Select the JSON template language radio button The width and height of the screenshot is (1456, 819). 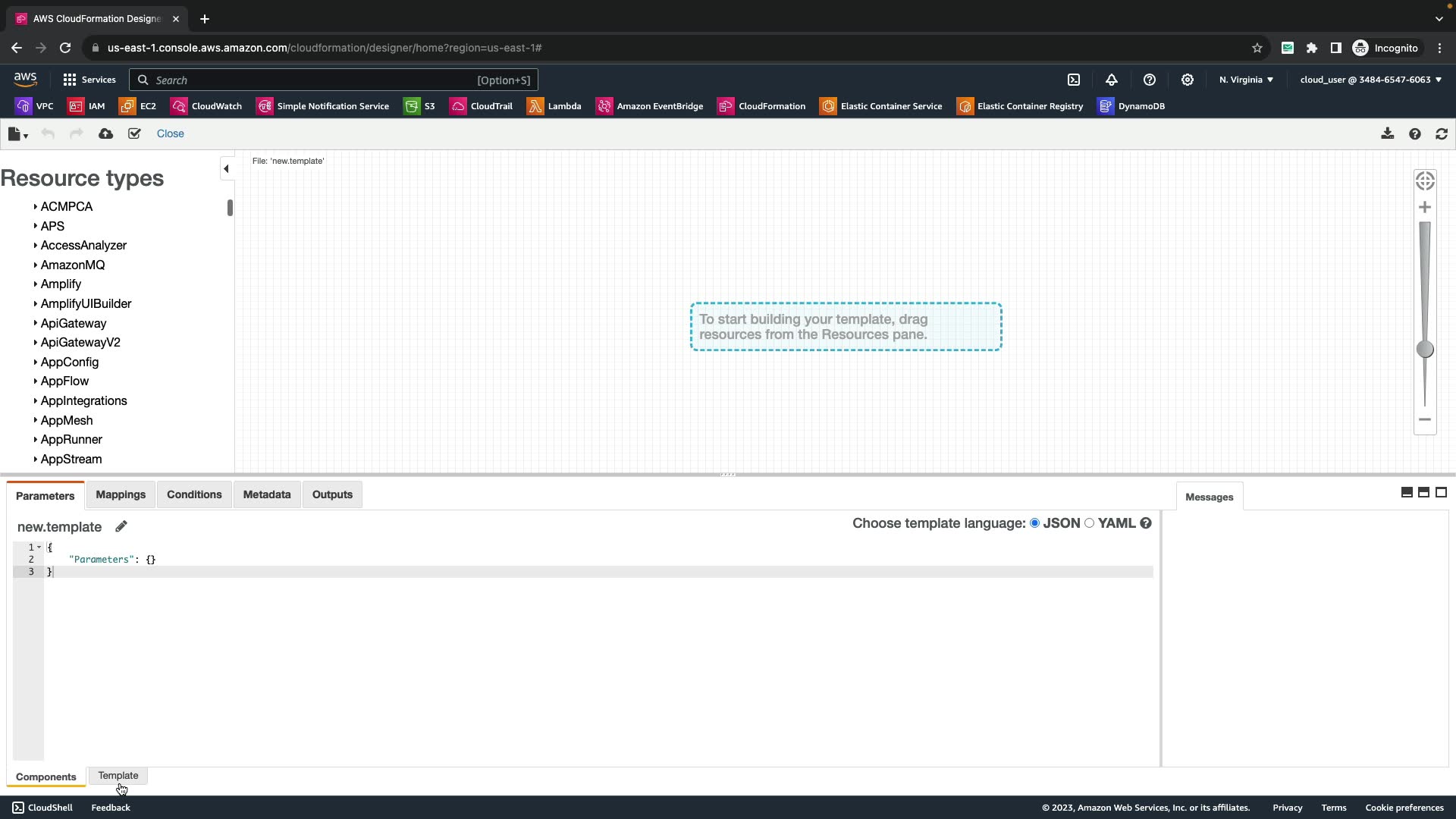coord(1034,523)
